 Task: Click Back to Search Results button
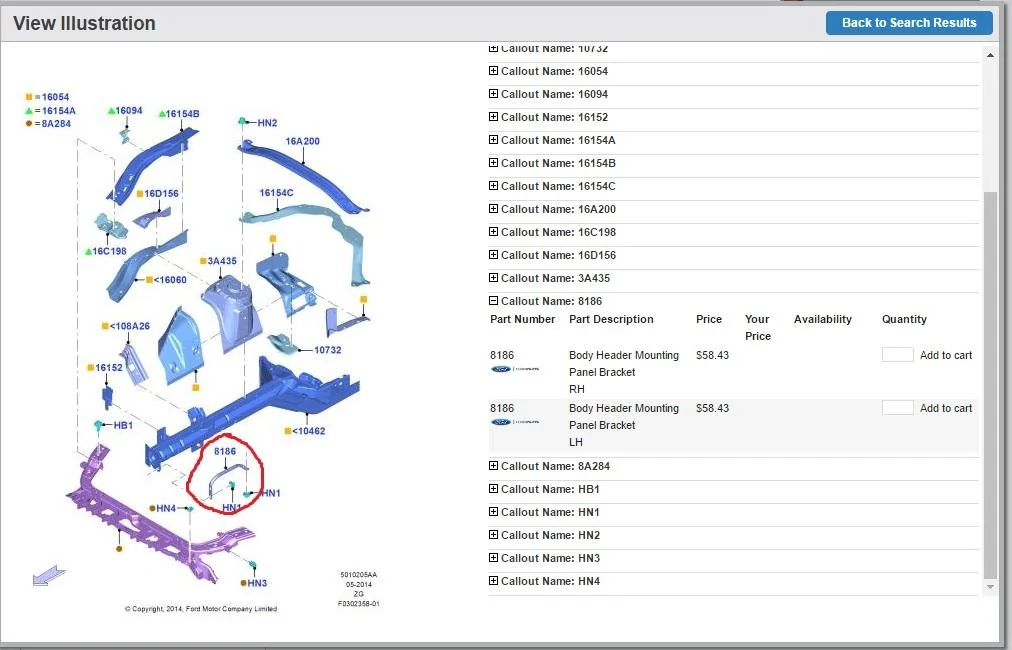[909, 23]
